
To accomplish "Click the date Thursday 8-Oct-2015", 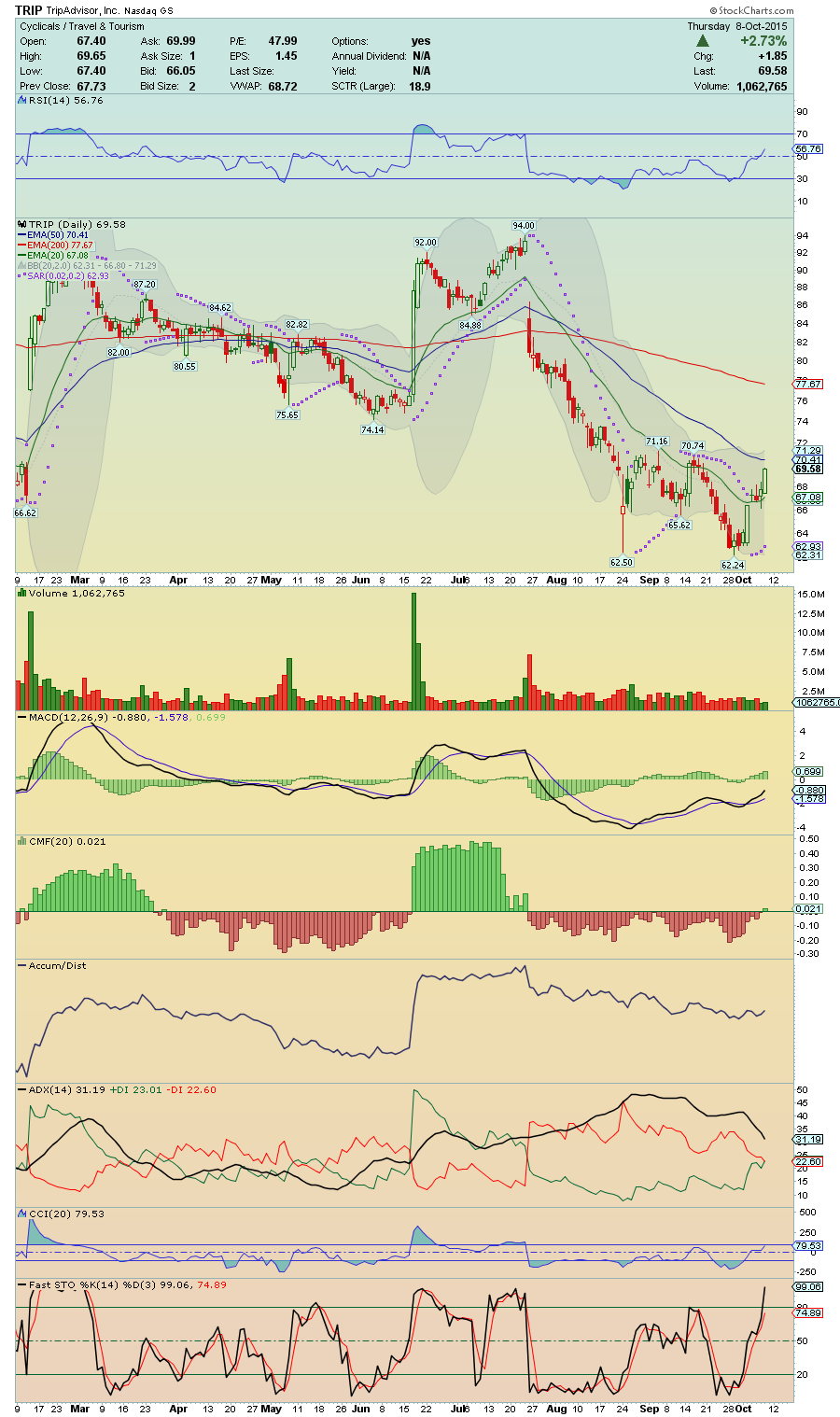I will tap(737, 26).
